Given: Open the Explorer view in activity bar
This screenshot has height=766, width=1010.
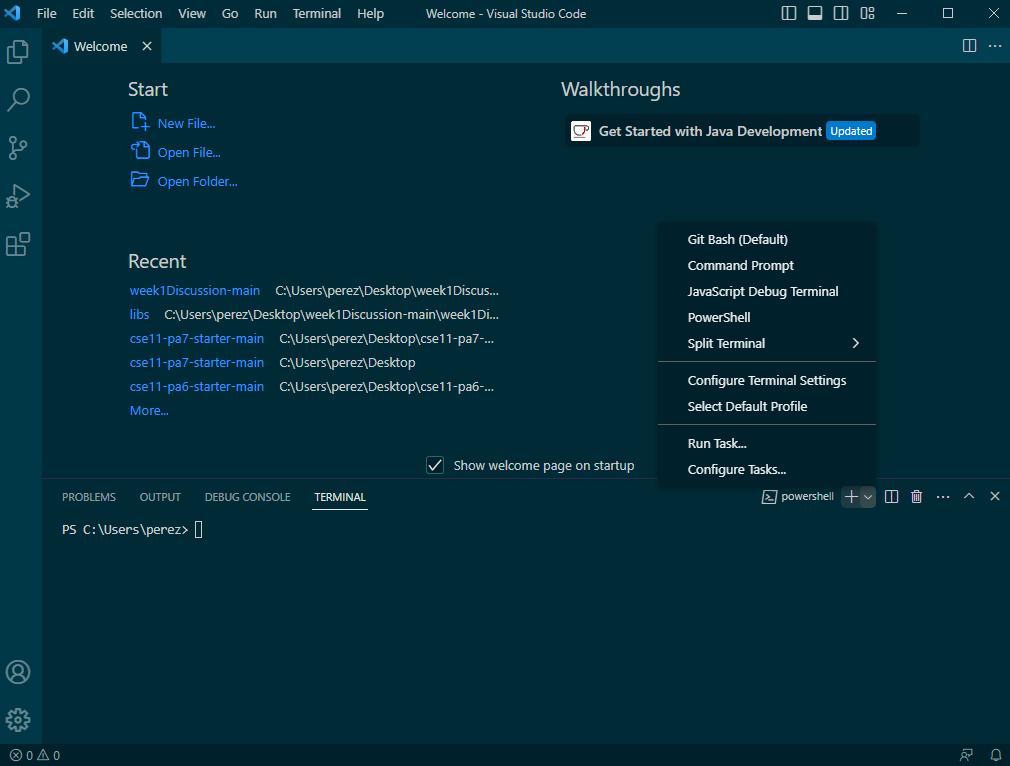Looking at the screenshot, I should point(18,52).
